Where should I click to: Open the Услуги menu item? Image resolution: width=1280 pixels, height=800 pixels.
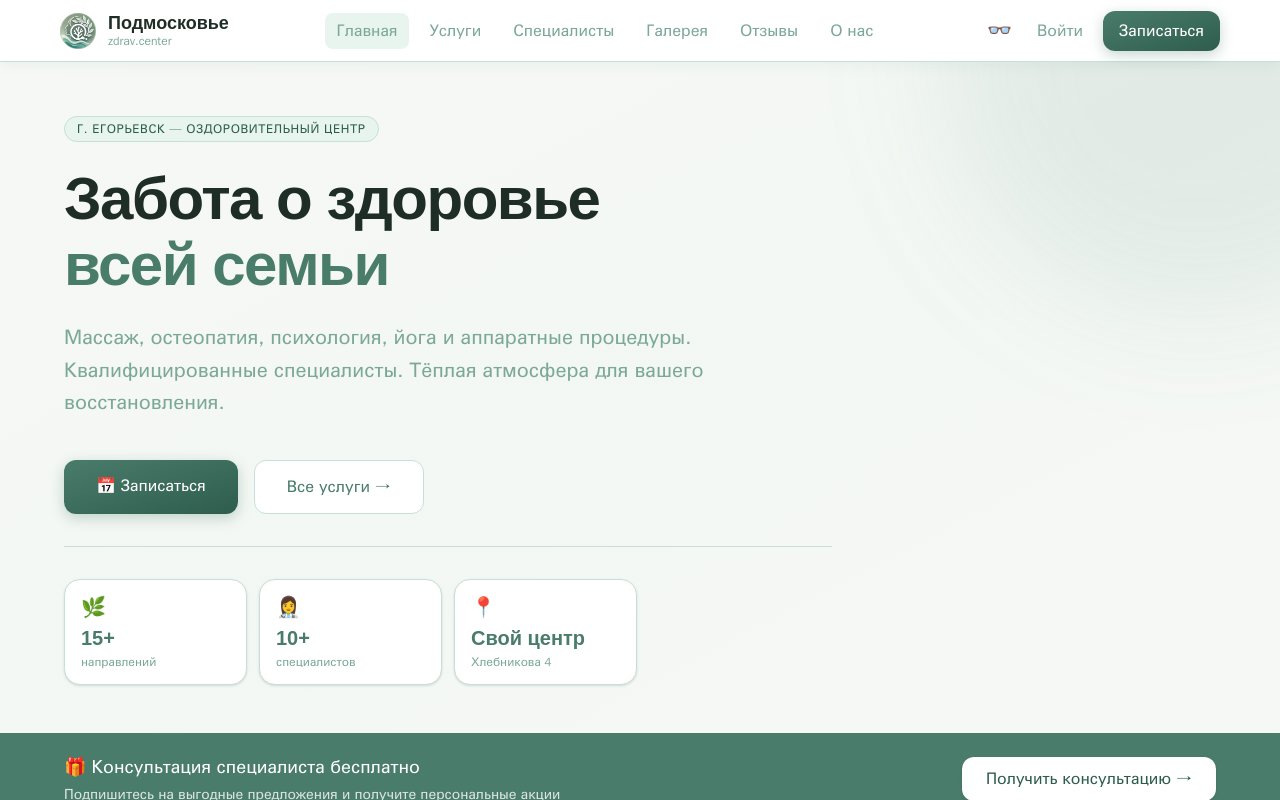[x=455, y=31]
